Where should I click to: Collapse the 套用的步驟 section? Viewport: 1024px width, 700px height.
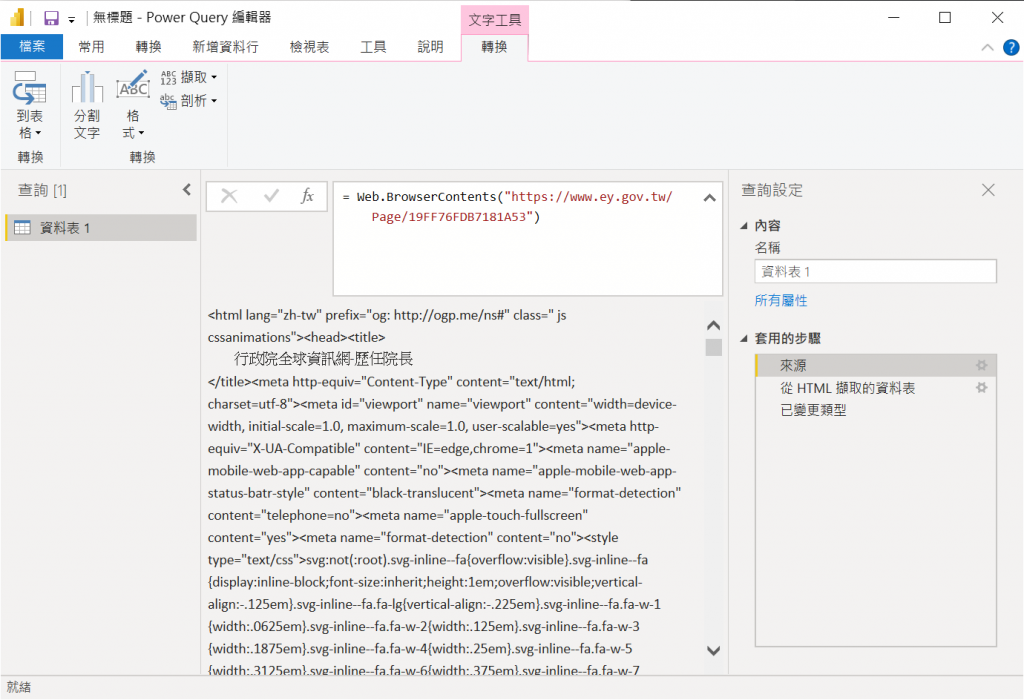point(744,338)
